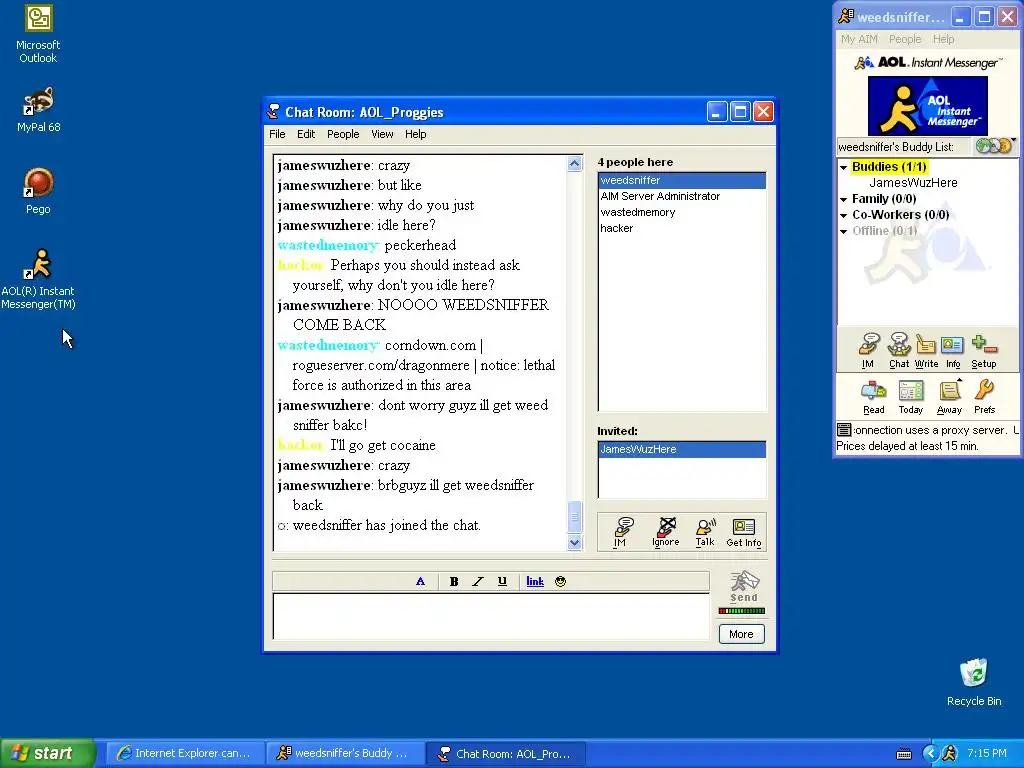Collapse the Co-Workers (0/0) group
This screenshot has width=1024, height=768.
[x=844, y=215]
